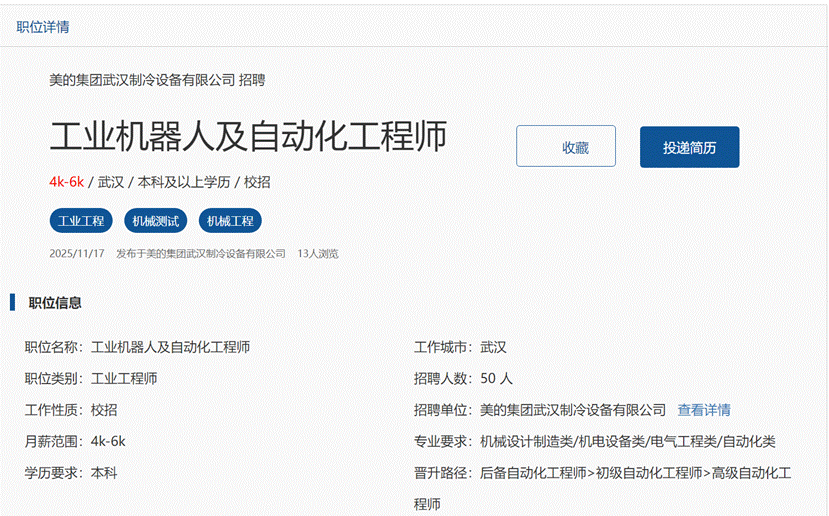Click the 工业工程师 value under 职位类别
This screenshot has height=516, width=829.
(x=124, y=379)
